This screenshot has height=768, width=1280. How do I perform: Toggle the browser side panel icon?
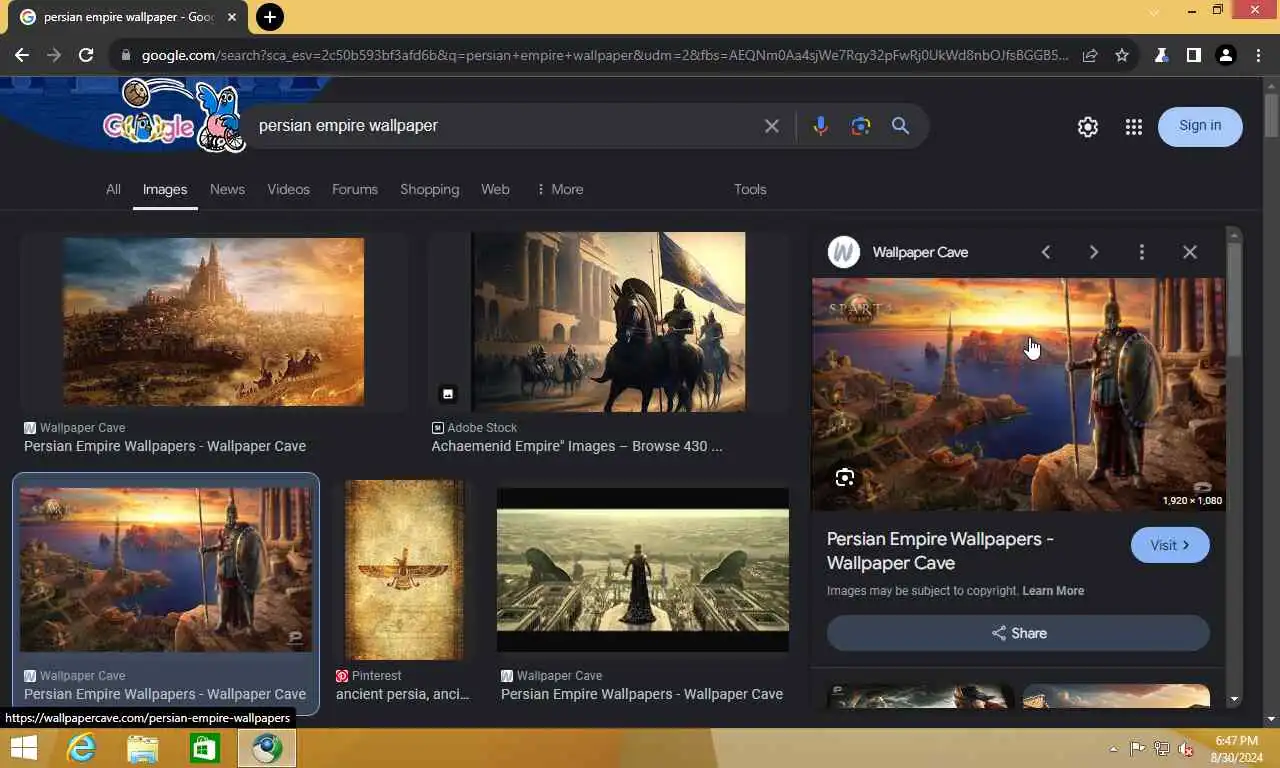1193,56
